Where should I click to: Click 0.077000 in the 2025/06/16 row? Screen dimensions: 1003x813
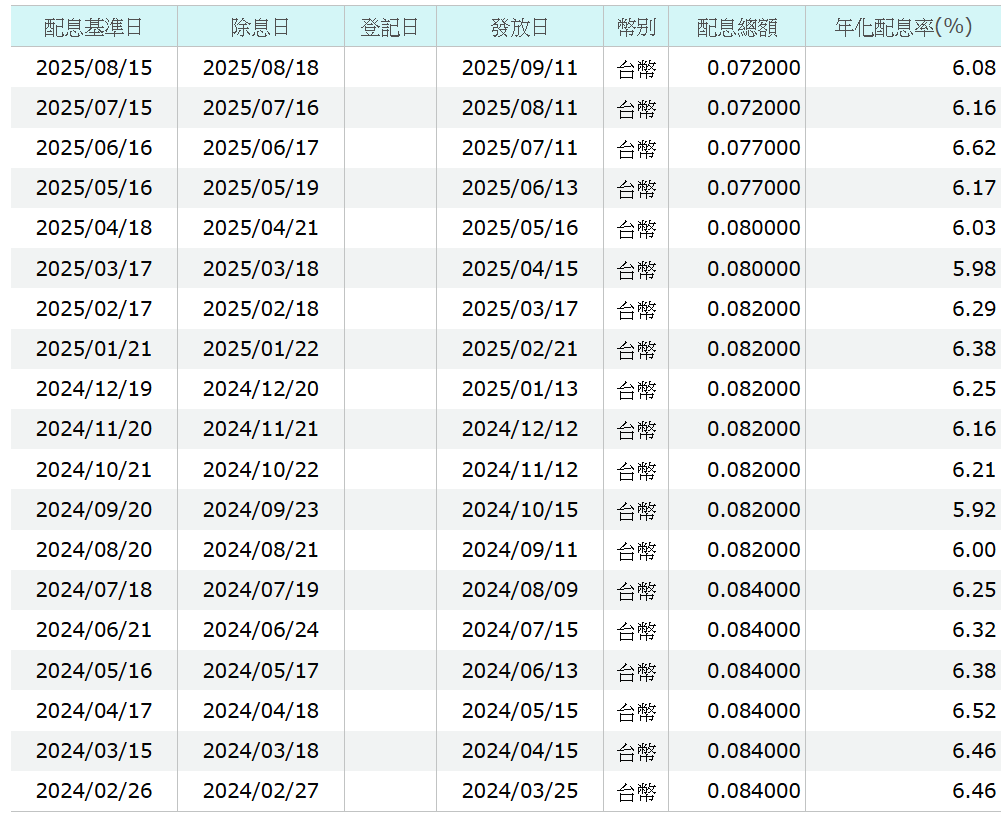754,148
